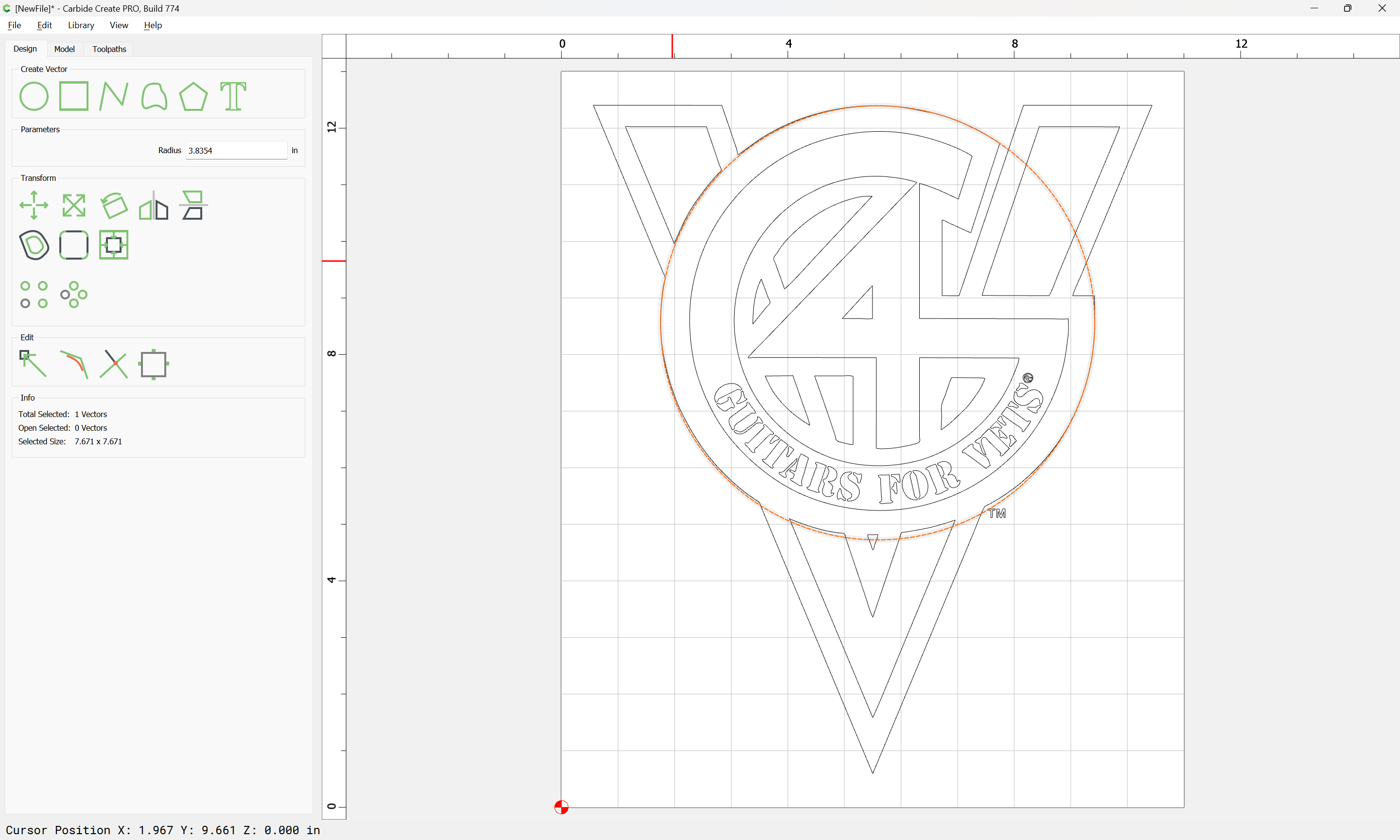Viewport: 1400px width, 840px height.
Task: Click the Carbide Create app icon in title bar
Action: [7, 8]
